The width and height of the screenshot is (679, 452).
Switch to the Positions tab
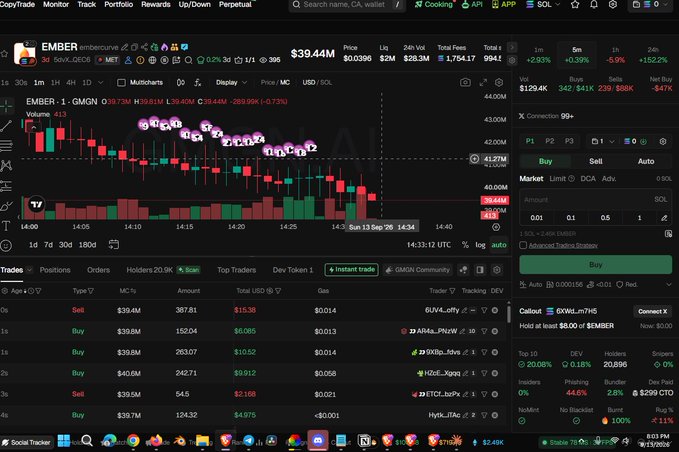(x=55, y=270)
